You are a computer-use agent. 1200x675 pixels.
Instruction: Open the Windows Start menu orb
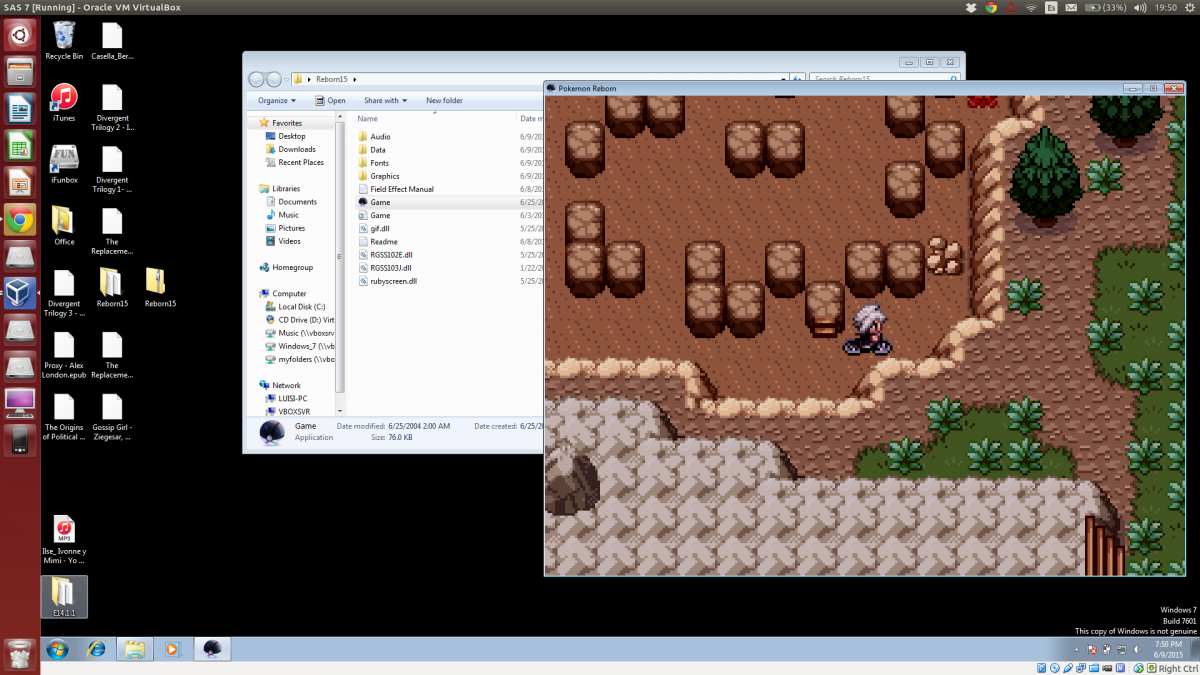click(x=57, y=649)
